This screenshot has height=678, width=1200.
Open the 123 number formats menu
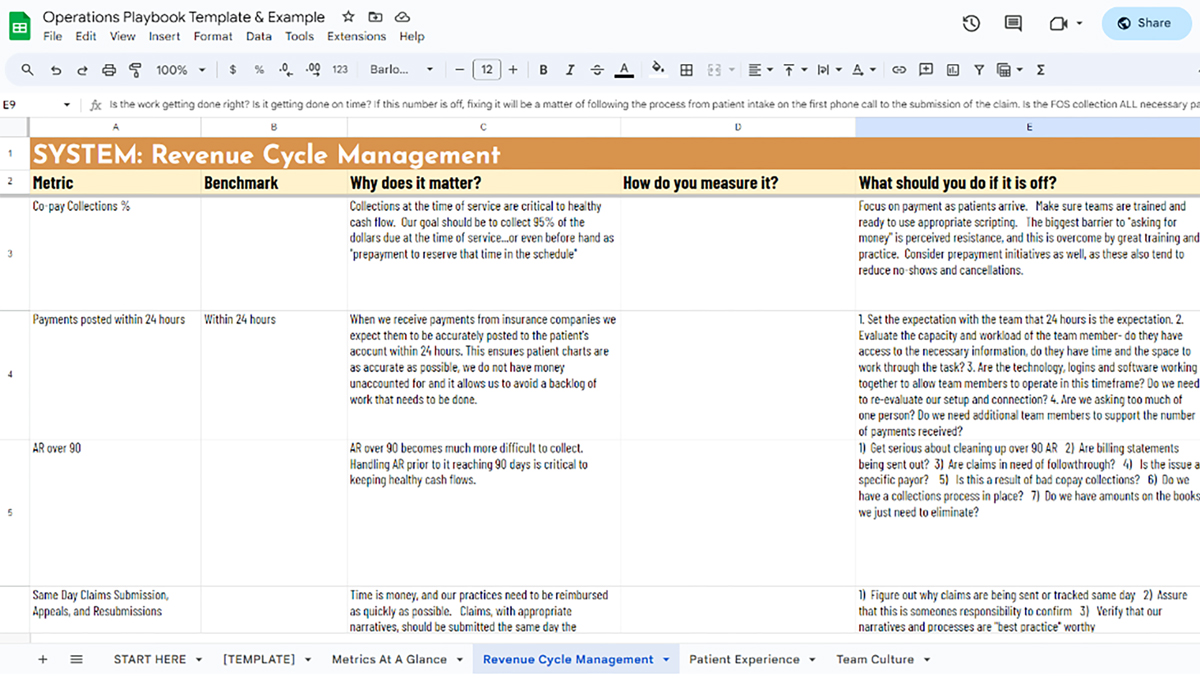pos(340,70)
